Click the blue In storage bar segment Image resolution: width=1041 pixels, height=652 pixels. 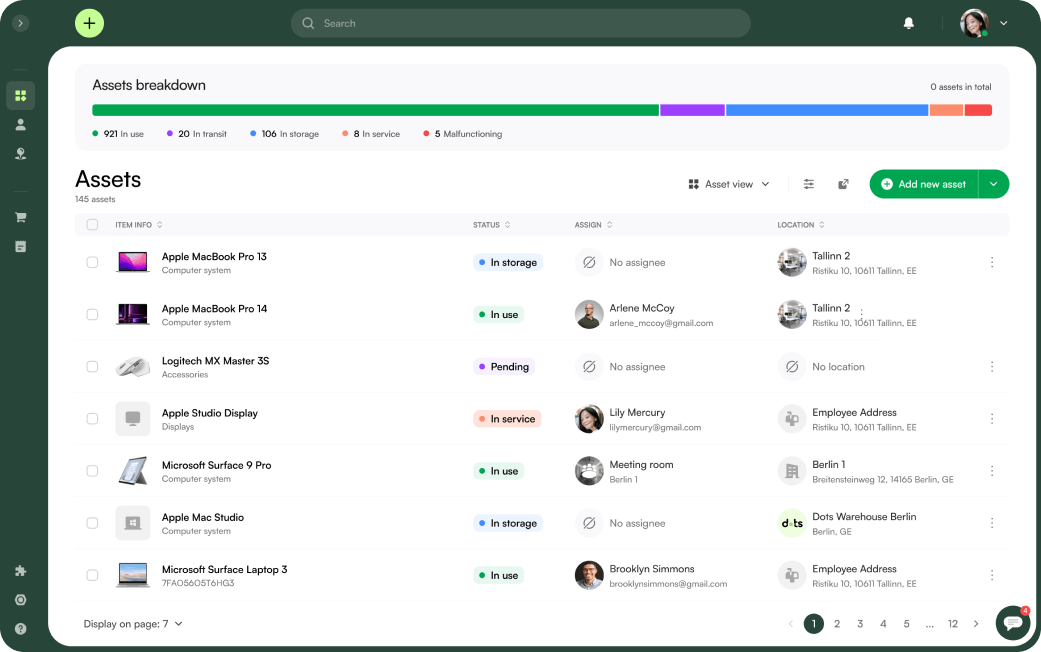827,110
